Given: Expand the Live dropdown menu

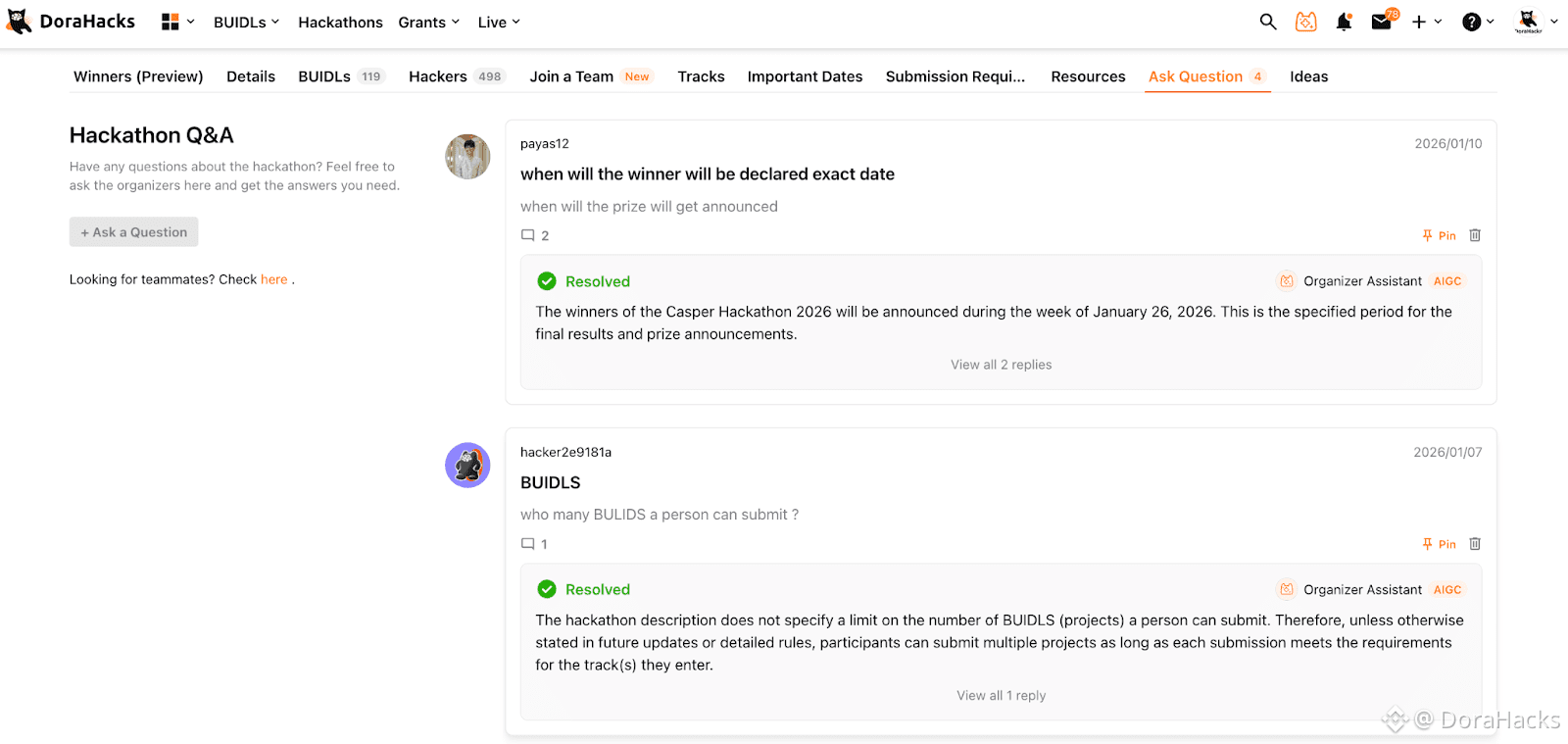Looking at the screenshot, I should pyautogui.click(x=499, y=22).
